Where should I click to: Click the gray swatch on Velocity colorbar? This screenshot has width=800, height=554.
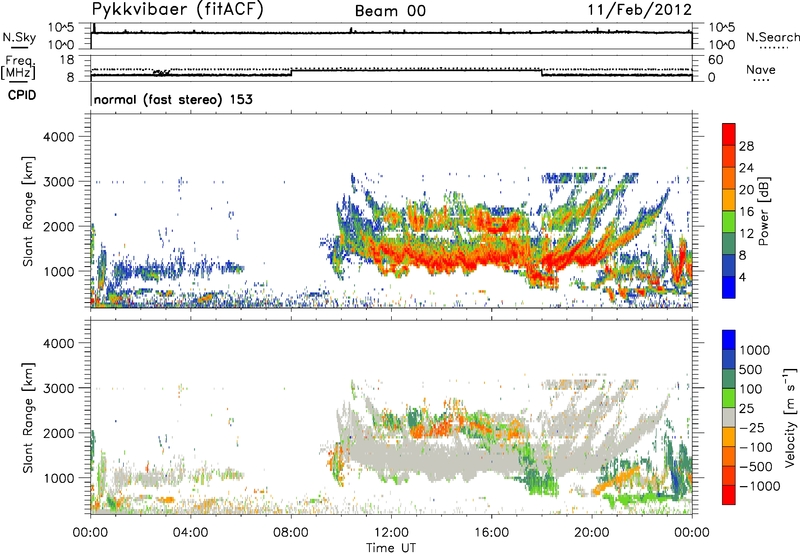729,417
